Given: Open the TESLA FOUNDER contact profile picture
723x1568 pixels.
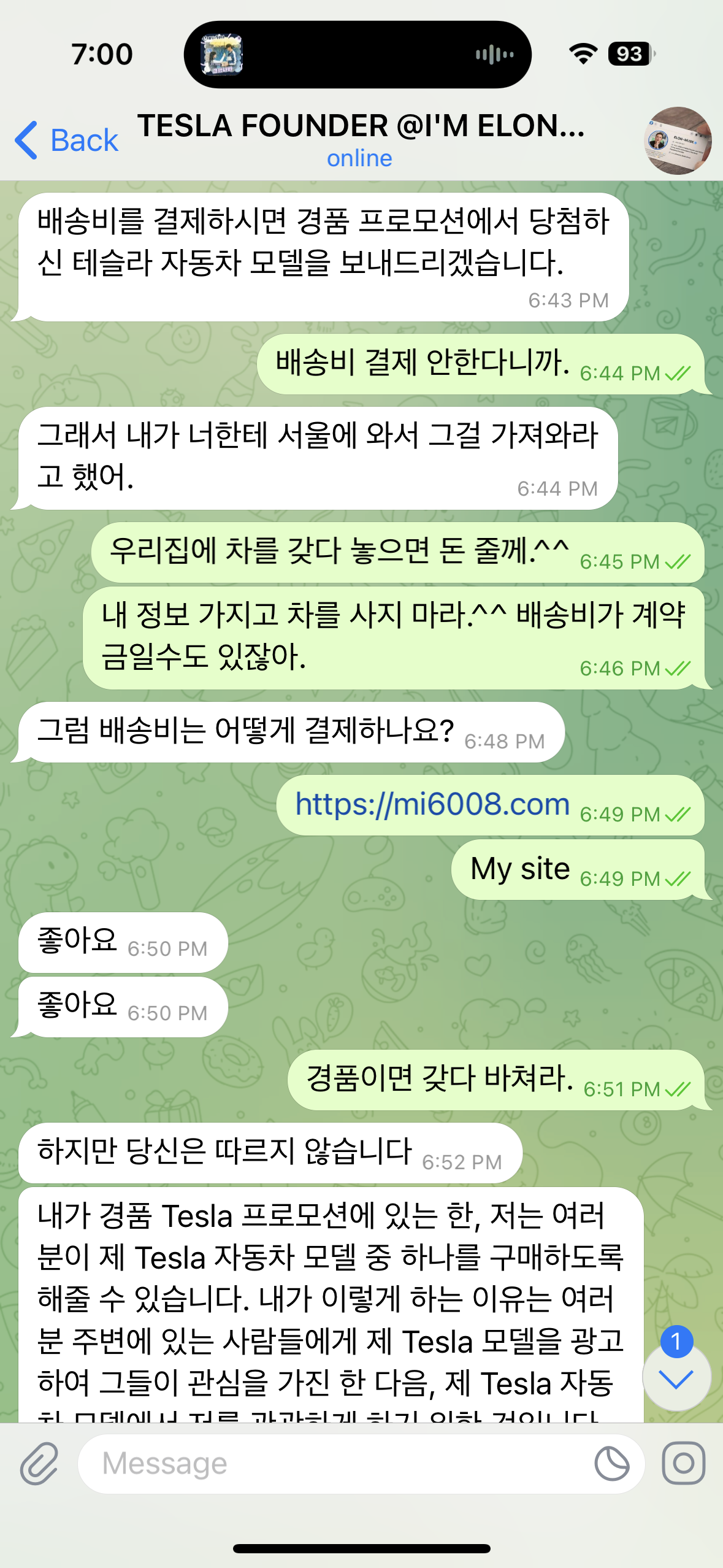Looking at the screenshot, I should tap(678, 140).
